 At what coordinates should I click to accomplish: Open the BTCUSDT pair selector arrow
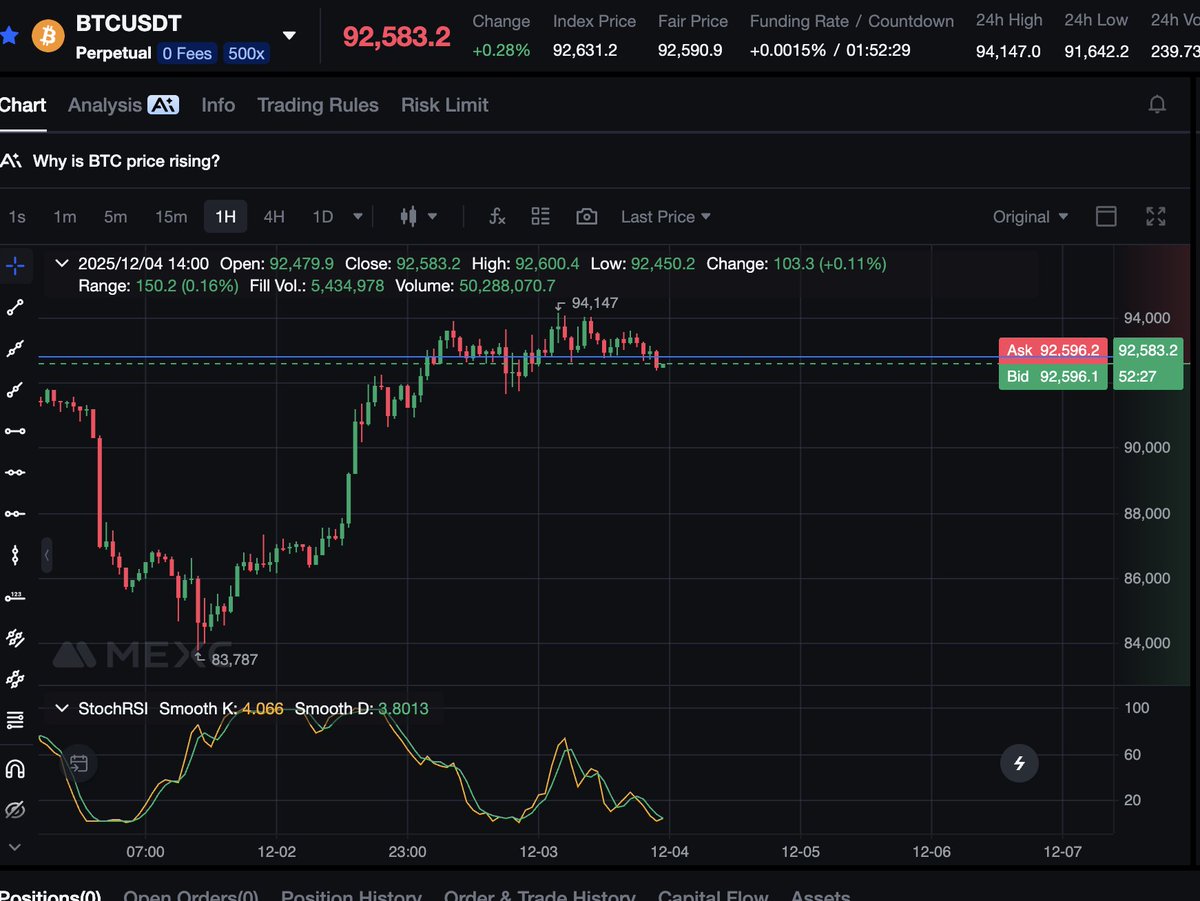tap(289, 37)
